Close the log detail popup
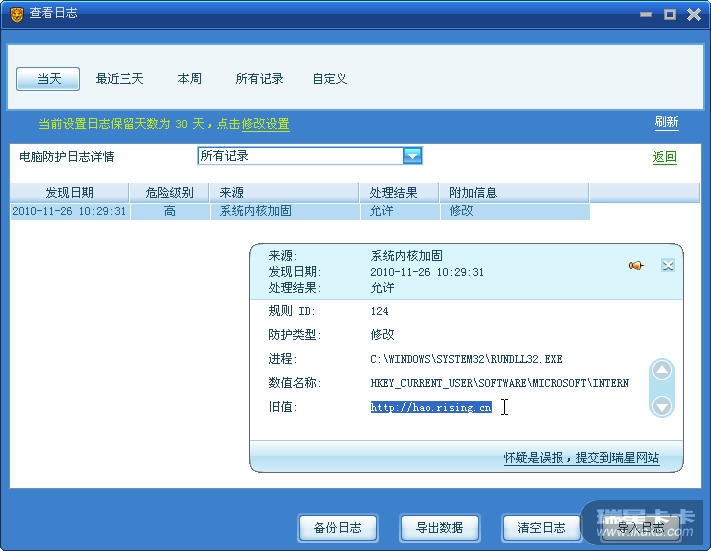The width and height of the screenshot is (711, 551). tap(667, 265)
